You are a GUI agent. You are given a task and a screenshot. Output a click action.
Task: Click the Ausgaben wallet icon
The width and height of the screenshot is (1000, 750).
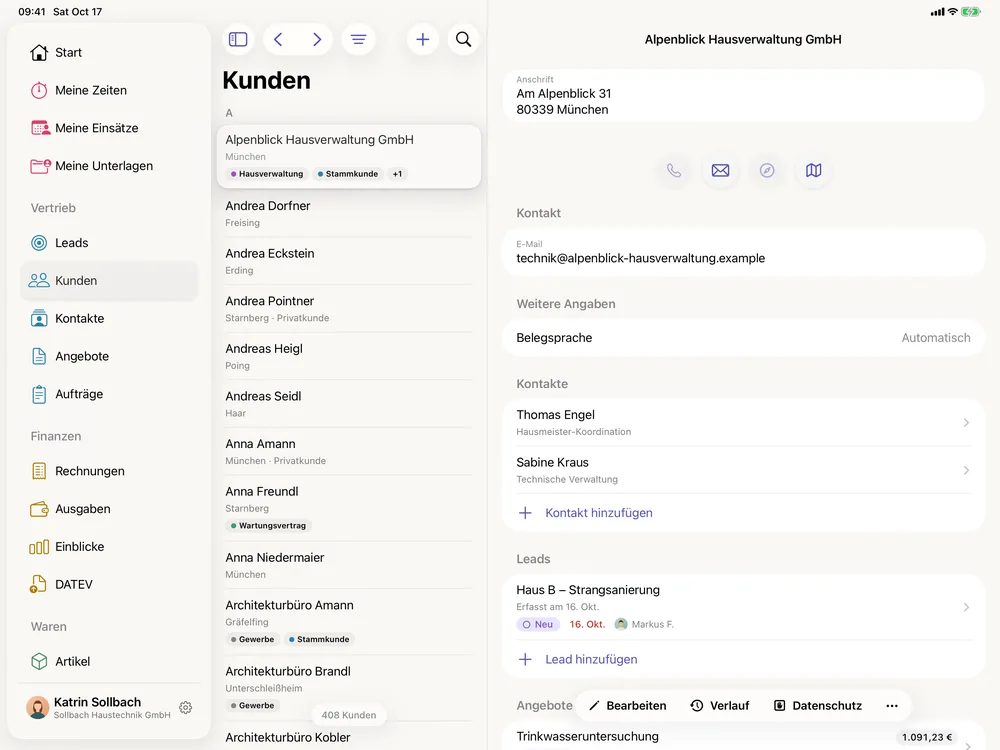point(39,509)
